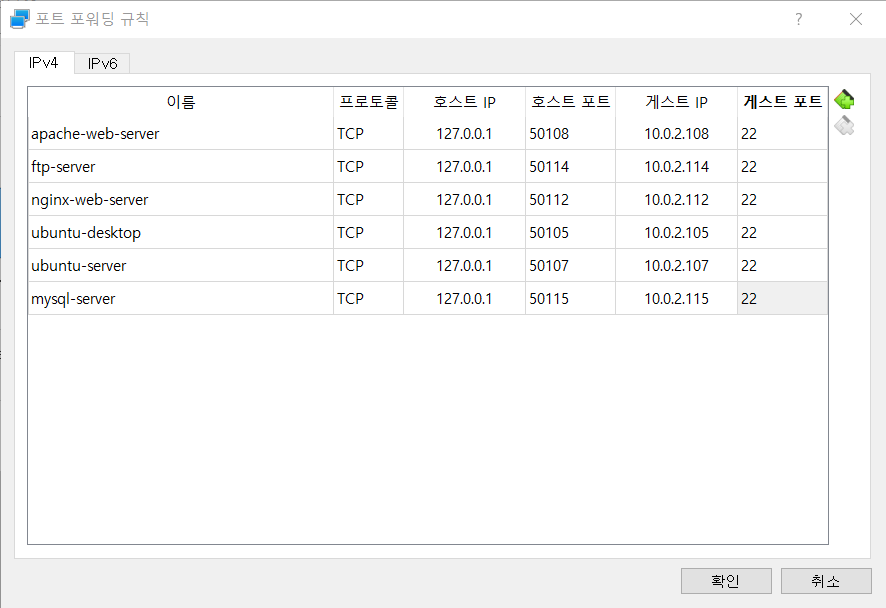Click guest port 22 for nginx-web-server
The height and width of the screenshot is (608, 886).
(783, 199)
